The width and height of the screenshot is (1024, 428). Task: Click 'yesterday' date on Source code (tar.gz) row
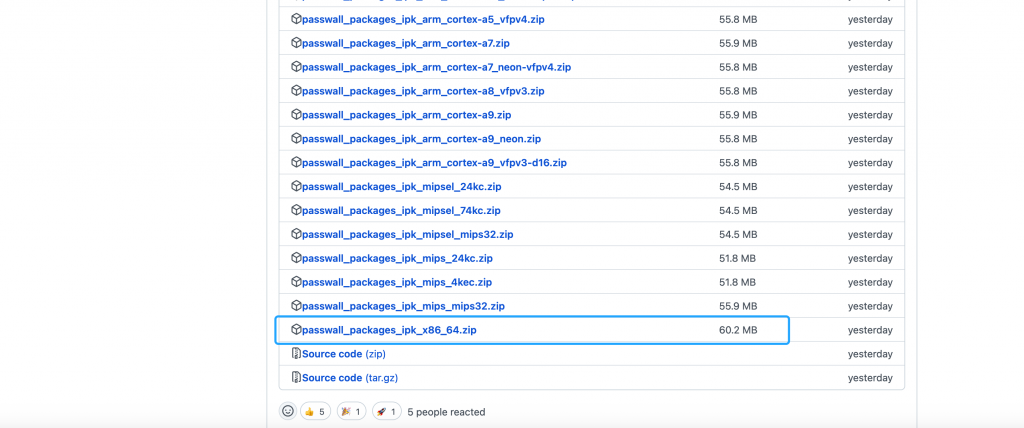click(870, 378)
